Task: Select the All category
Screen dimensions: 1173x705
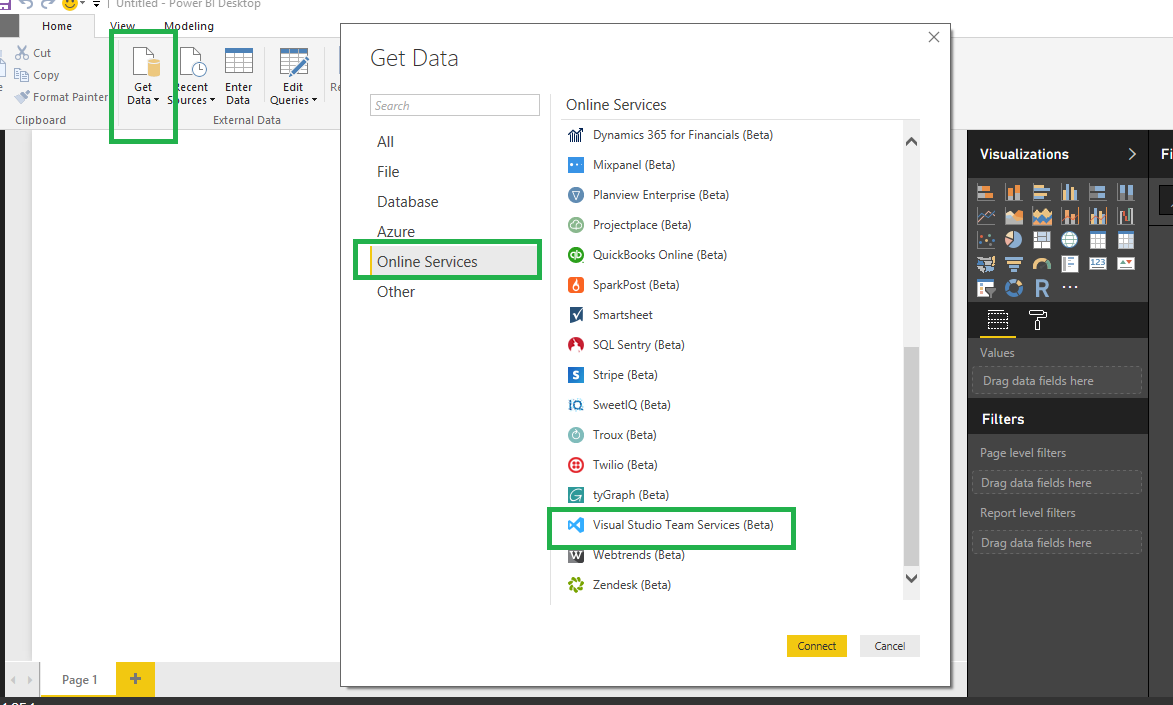Action: [x=385, y=142]
